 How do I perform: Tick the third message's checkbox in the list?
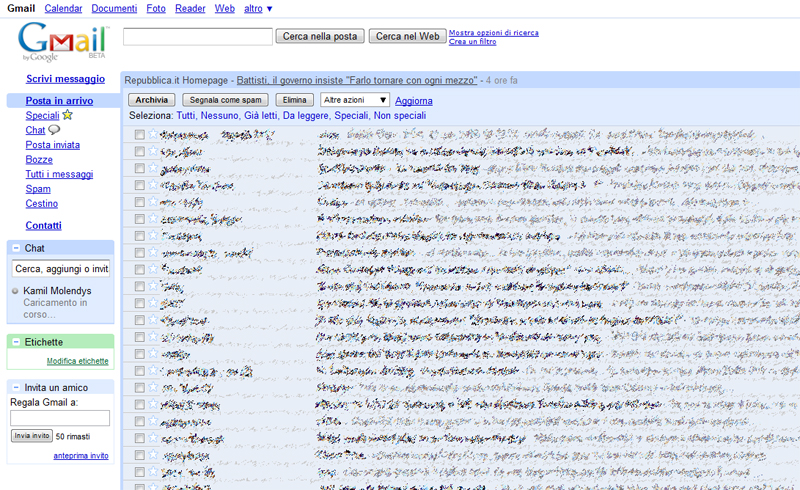139,168
